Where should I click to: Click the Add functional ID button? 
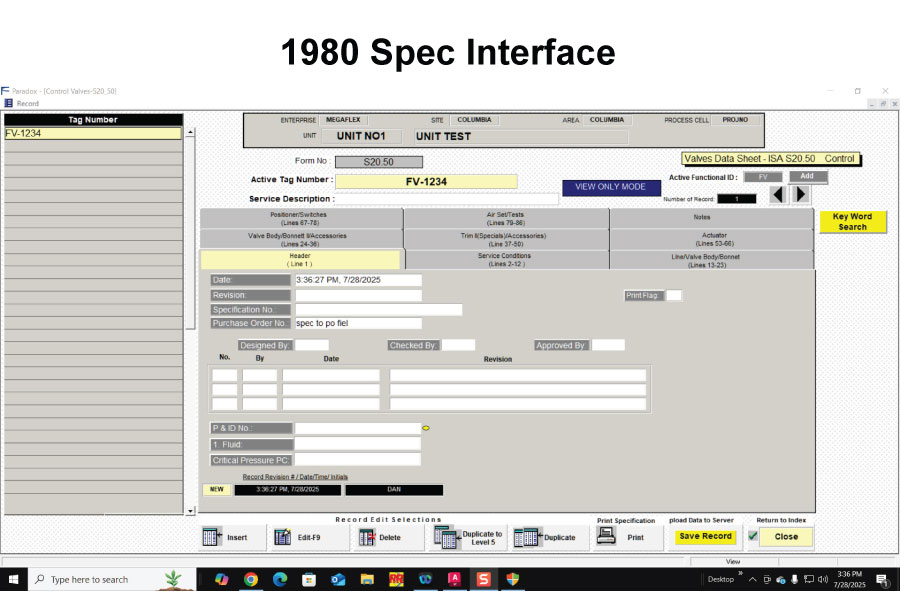click(808, 176)
